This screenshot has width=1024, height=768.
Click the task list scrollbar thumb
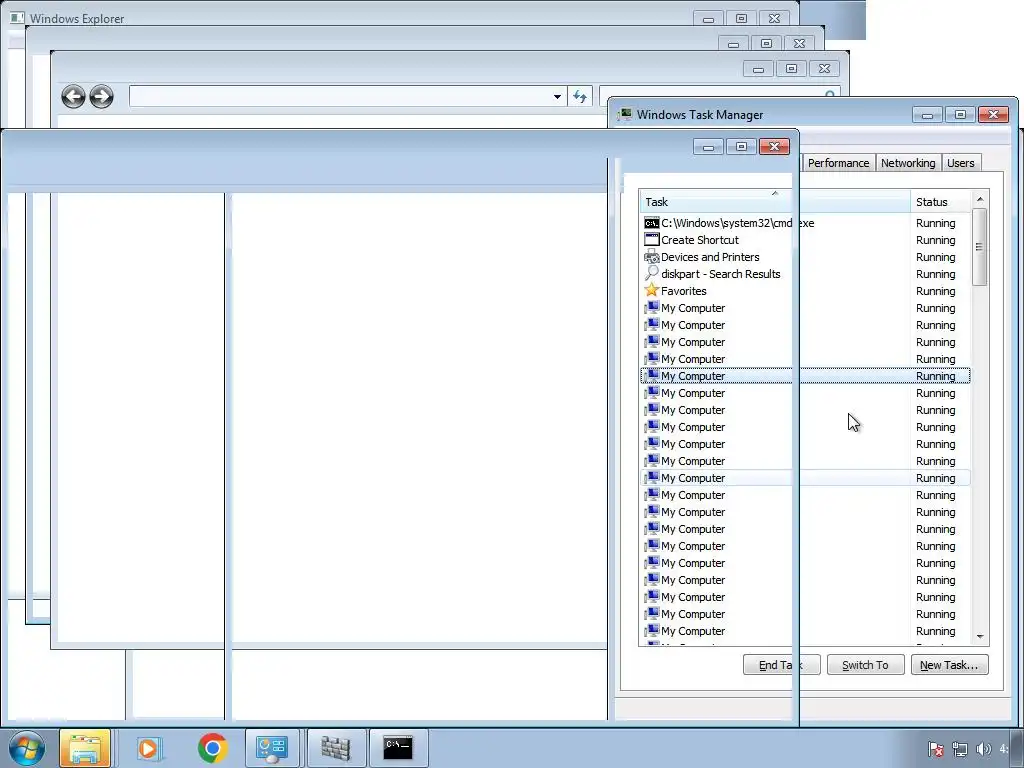click(980, 247)
